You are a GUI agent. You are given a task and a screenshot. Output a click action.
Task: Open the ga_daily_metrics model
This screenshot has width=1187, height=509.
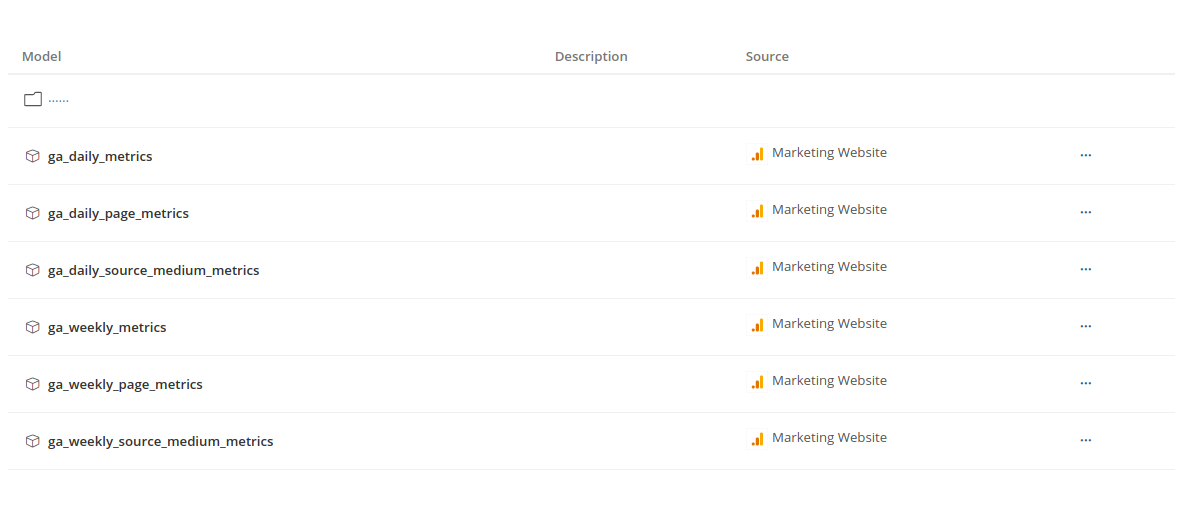point(100,157)
